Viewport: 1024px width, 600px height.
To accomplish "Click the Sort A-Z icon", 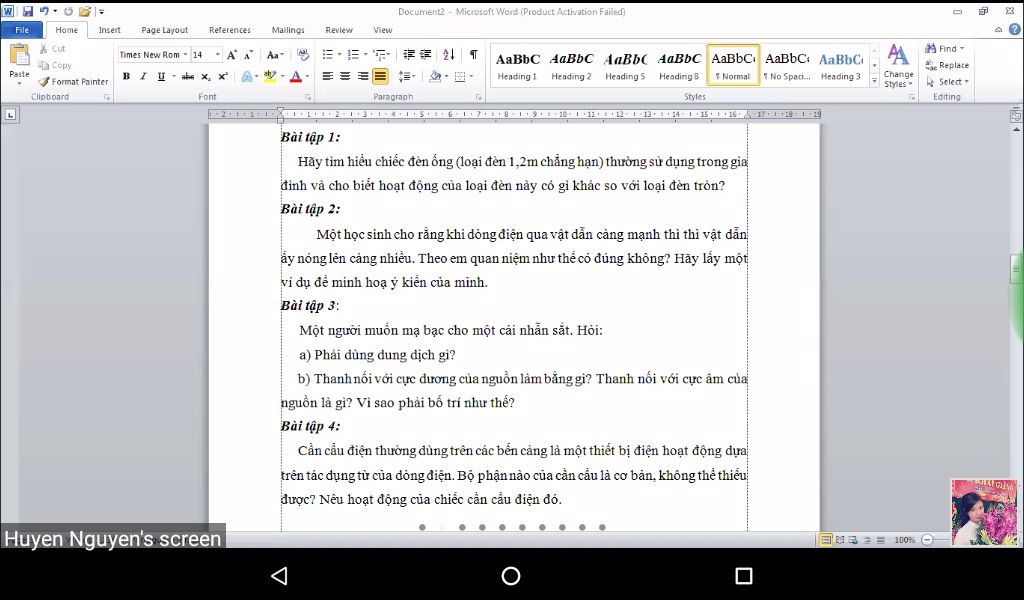I will point(449,54).
